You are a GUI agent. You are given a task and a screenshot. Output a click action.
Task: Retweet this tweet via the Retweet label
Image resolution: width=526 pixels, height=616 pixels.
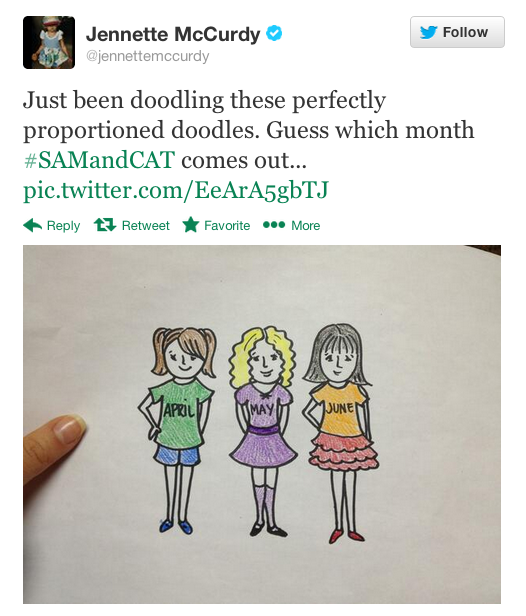tap(145, 226)
